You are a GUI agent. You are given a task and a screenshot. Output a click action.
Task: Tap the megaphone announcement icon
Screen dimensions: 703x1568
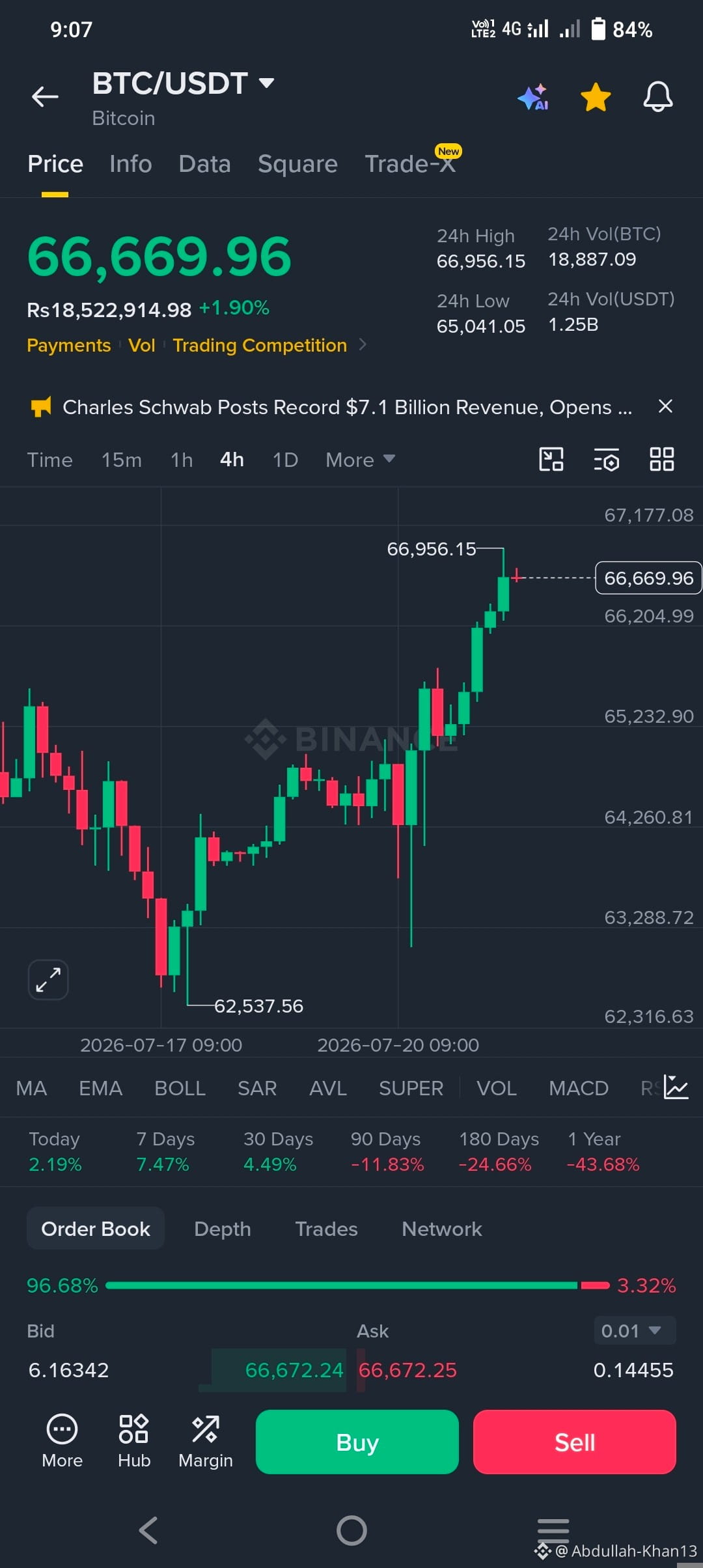pyautogui.click(x=41, y=407)
